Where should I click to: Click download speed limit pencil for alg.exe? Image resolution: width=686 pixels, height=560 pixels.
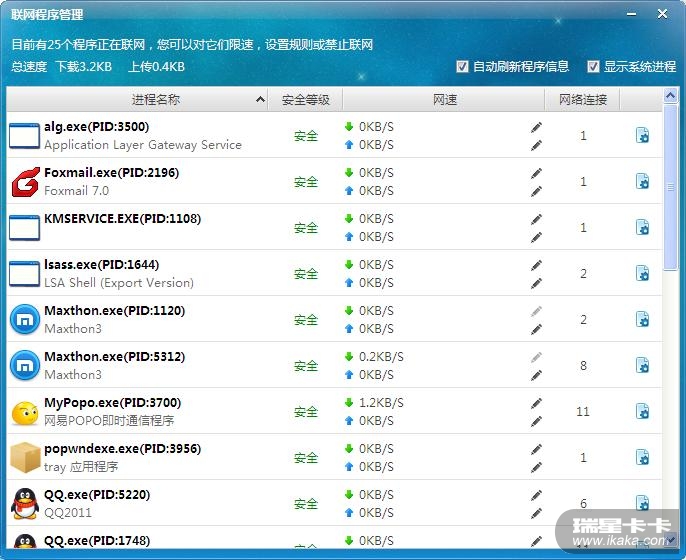[536, 127]
